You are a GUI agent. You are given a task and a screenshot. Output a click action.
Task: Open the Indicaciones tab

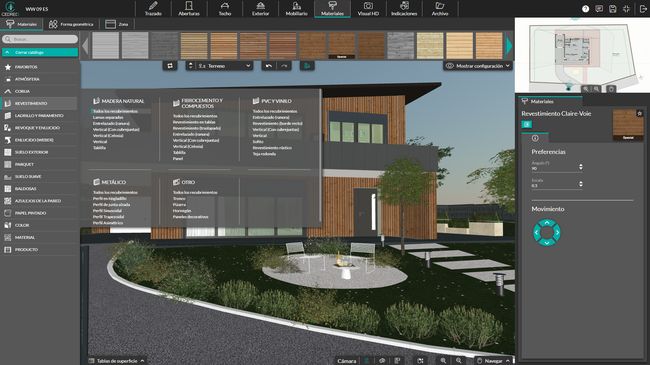pyautogui.click(x=404, y=9)
